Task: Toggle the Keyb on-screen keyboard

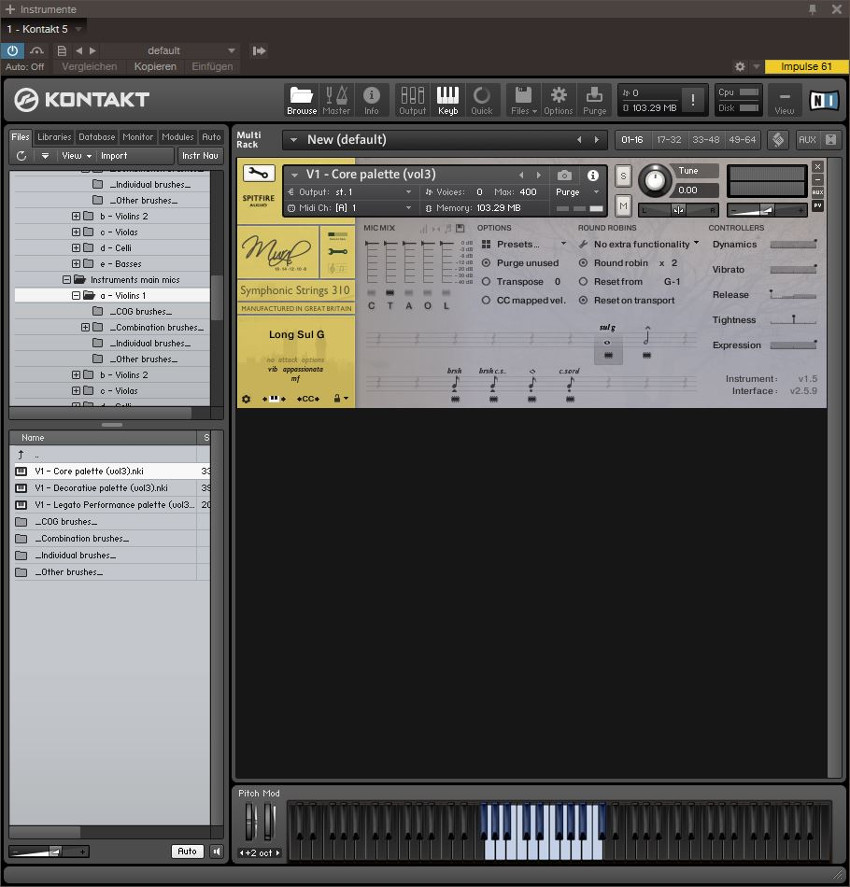Action: pos(447,101)
